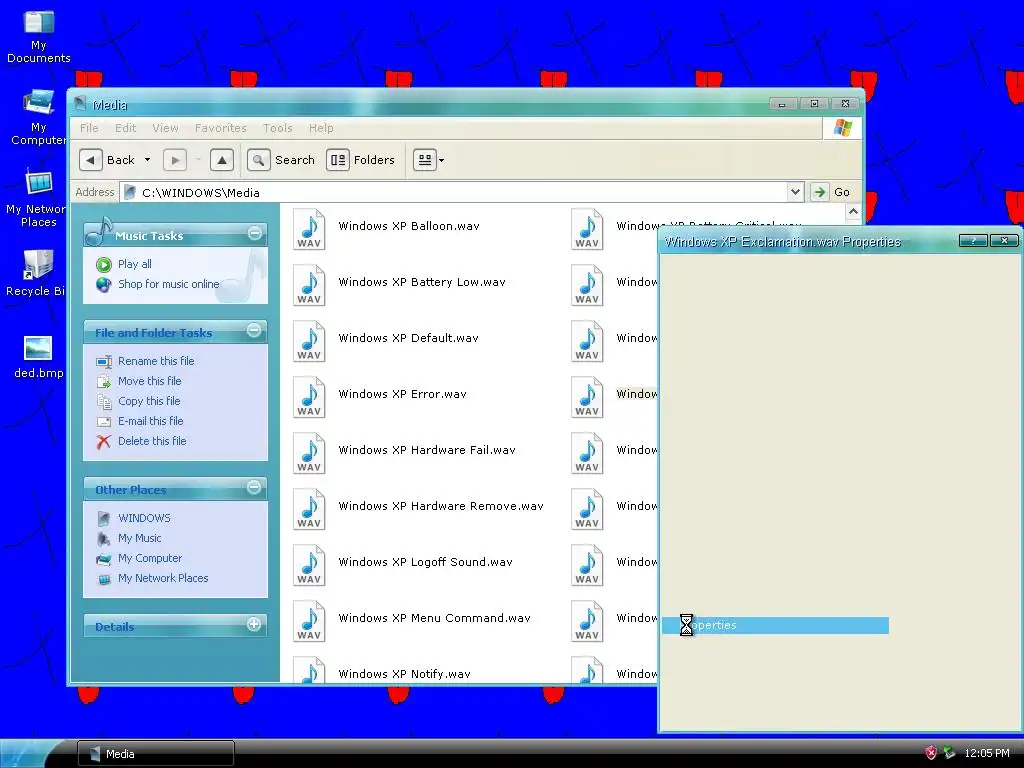Image resolution: width=1024 pixels, height=768 pixels.
Task: Select Windows XP Logoff Sound.wav icon
Action: pos(309,566)
